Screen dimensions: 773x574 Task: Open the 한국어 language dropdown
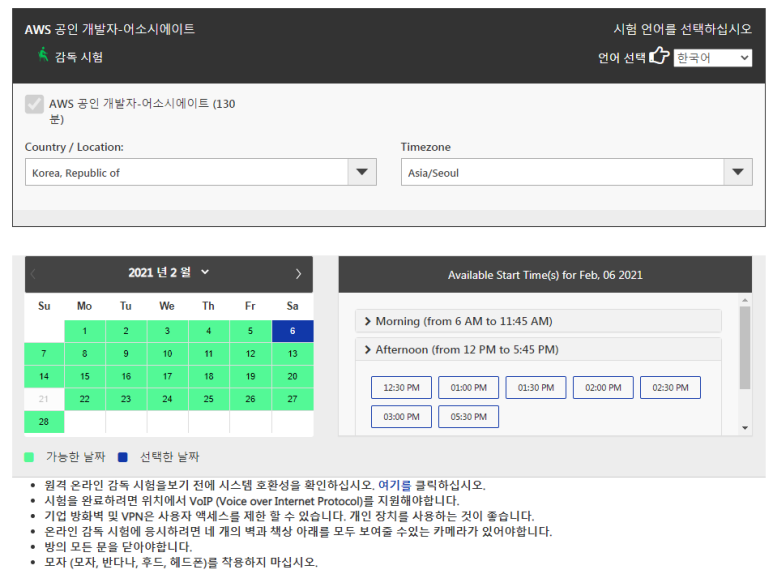click(x=712, y=58)
